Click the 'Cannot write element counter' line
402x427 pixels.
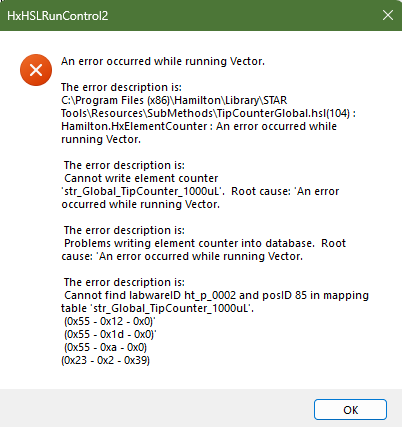tap(141, 178)
